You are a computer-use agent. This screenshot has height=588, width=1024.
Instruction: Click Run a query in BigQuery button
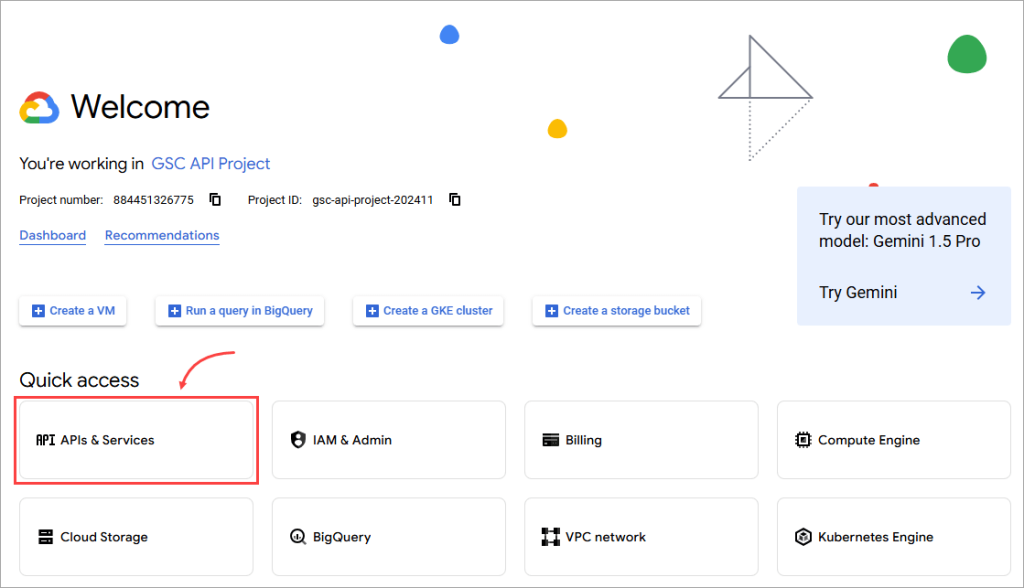240,311
